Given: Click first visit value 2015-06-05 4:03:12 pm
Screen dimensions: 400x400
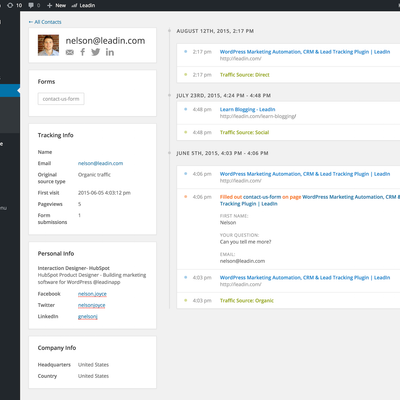Looking at the screenshot, I should (x=104, y=193).
